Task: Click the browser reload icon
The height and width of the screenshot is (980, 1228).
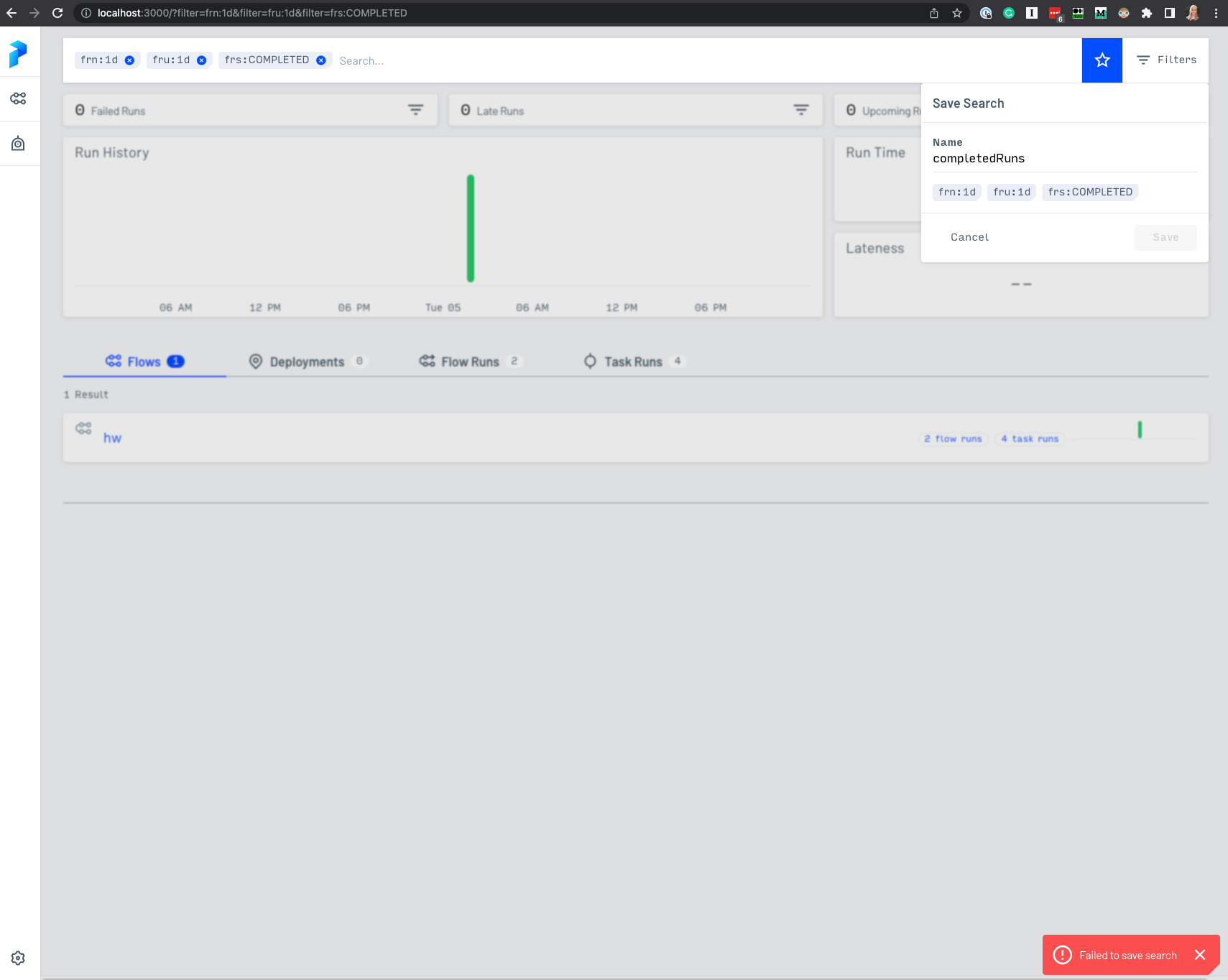Action: click(x=56, y=12)
